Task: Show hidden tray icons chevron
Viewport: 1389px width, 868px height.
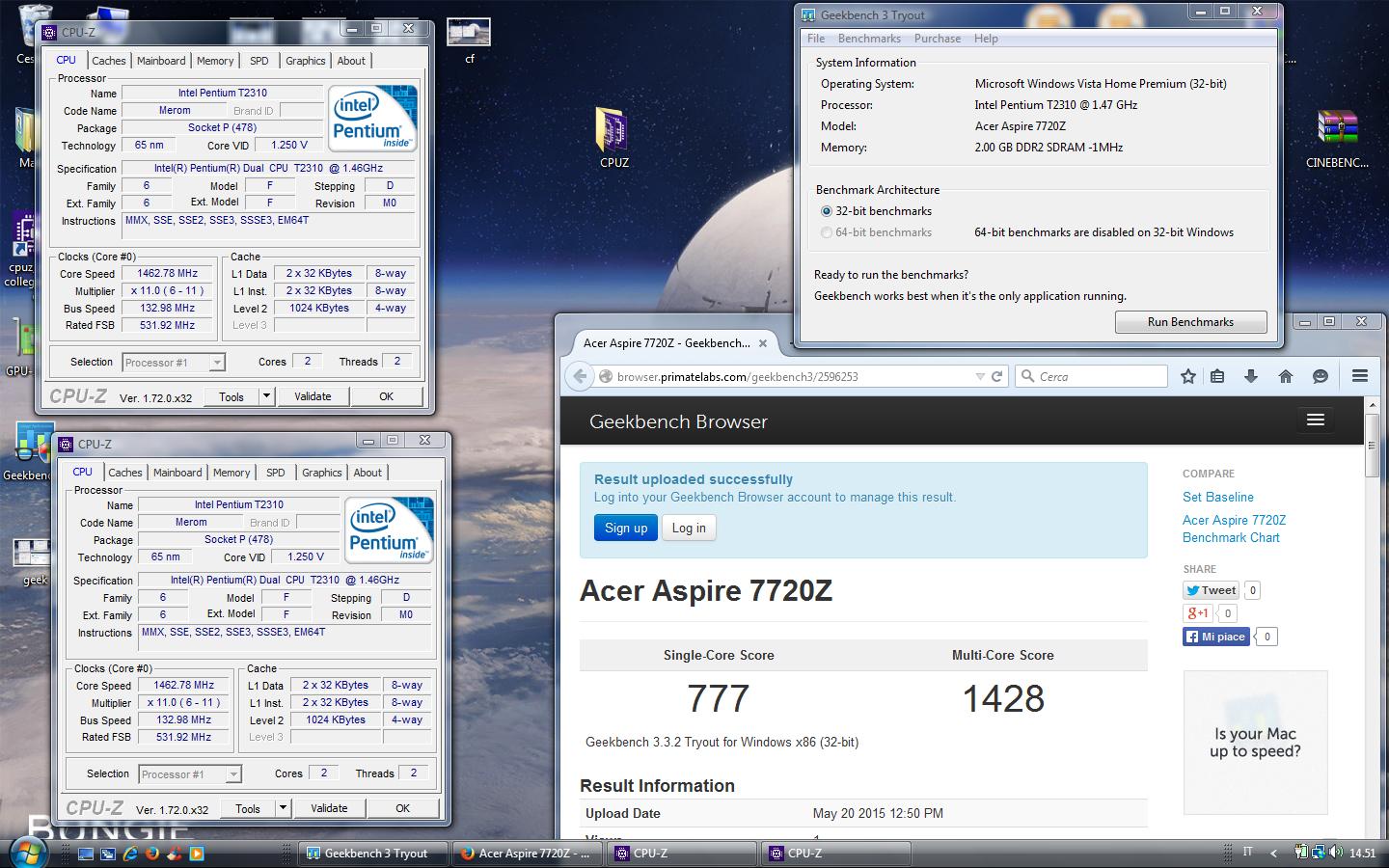Action: click(x=1273, y=853)
